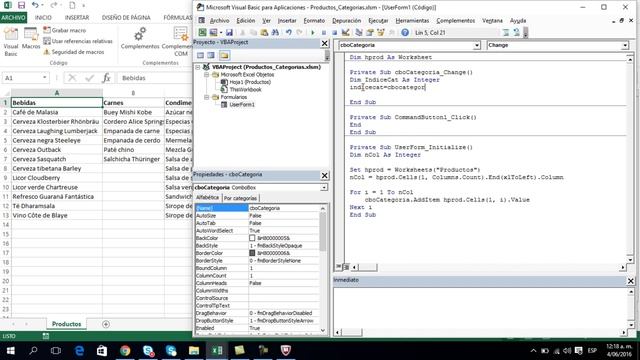
Task: Open Windows Start menu
Action: tap(11, 351)
